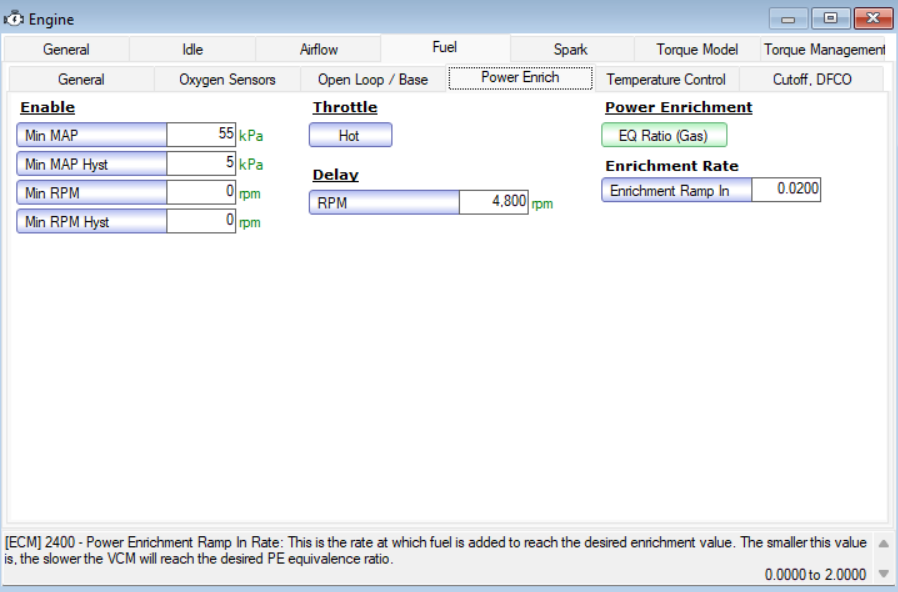Click the Min RPM label button
This screenshot has height=592, width=898.
tap(92, 192)
